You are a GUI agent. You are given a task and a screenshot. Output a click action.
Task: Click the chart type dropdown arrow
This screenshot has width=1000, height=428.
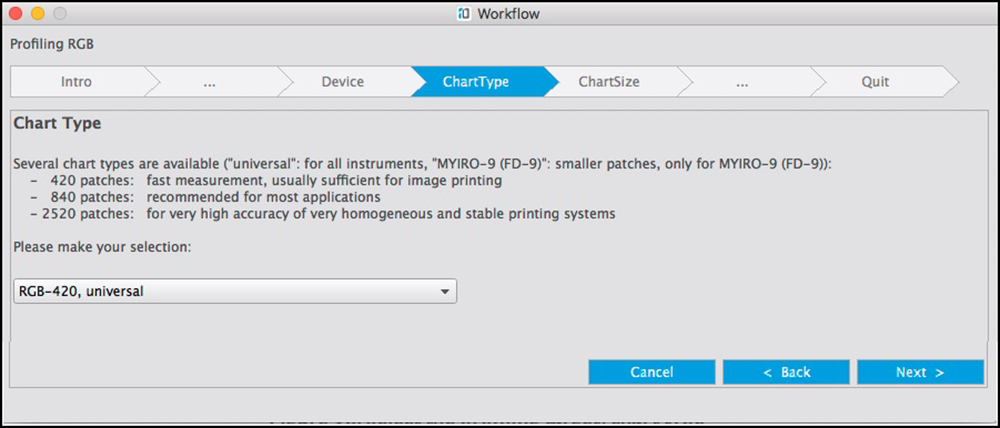click(444, 291)
